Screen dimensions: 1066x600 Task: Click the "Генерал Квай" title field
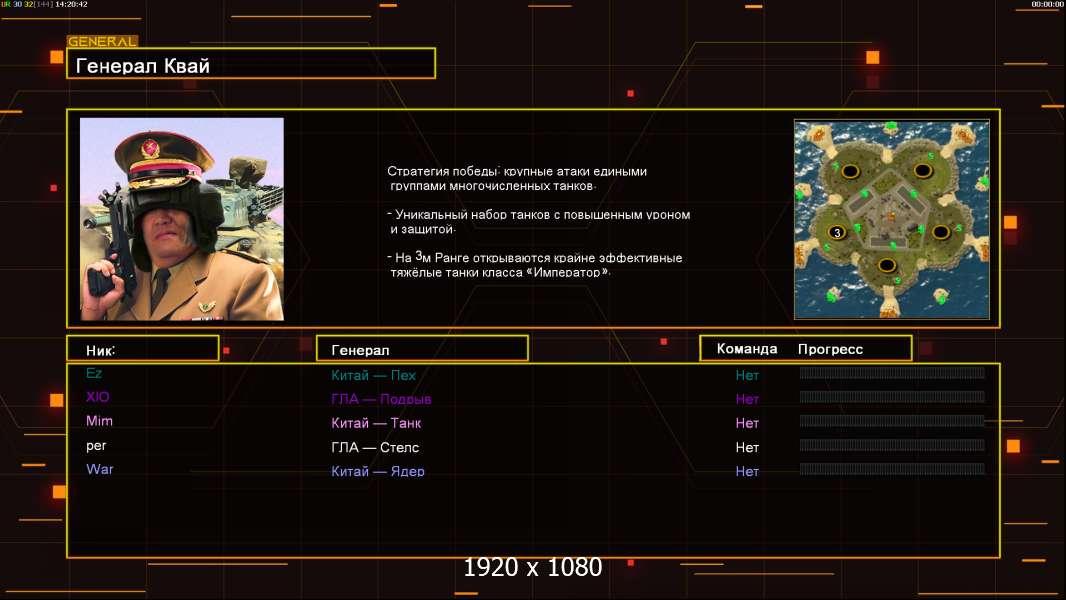pos(250,65)
